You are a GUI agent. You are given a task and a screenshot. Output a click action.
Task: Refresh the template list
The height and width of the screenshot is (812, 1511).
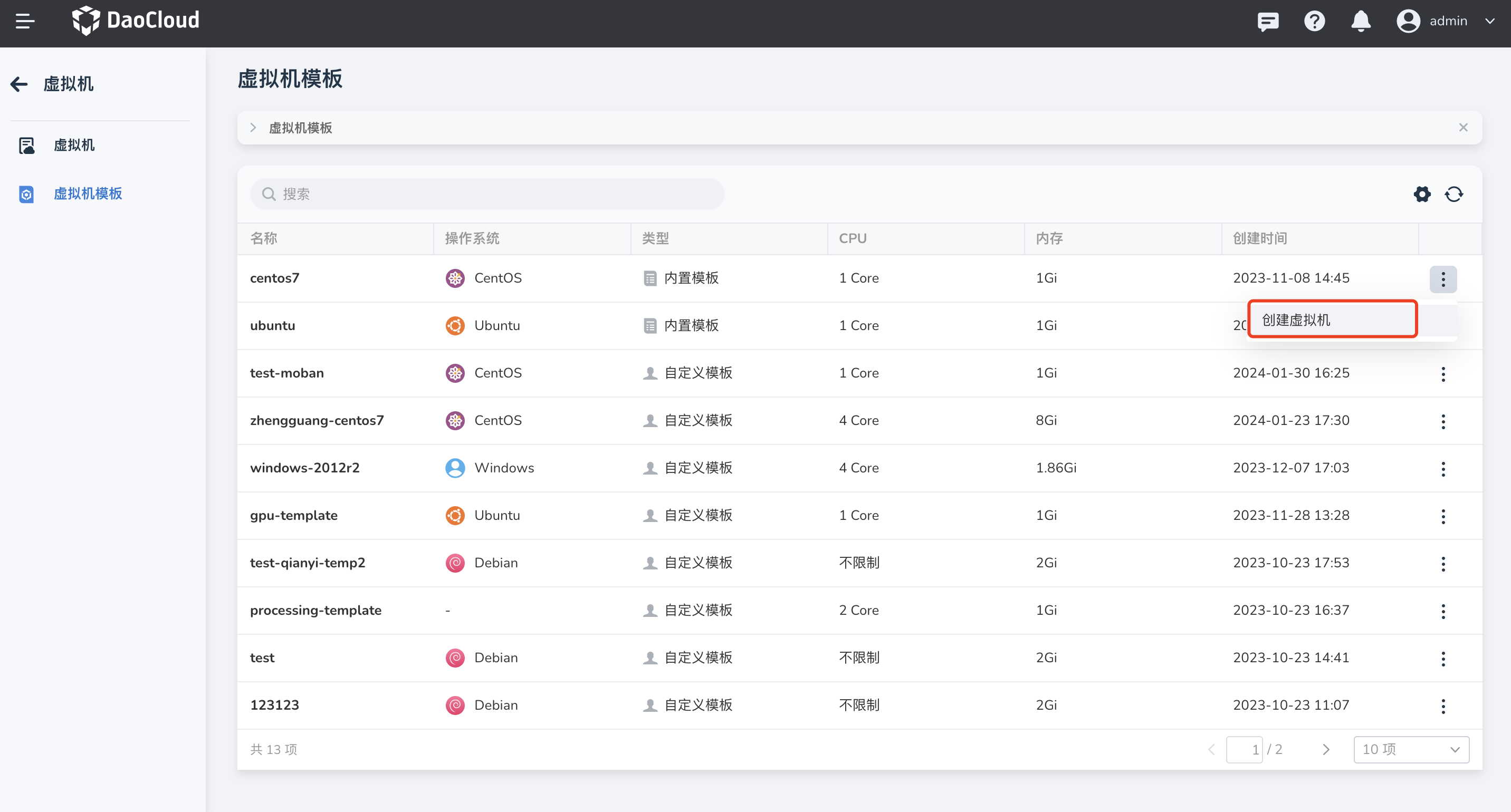coord(1453,194)
